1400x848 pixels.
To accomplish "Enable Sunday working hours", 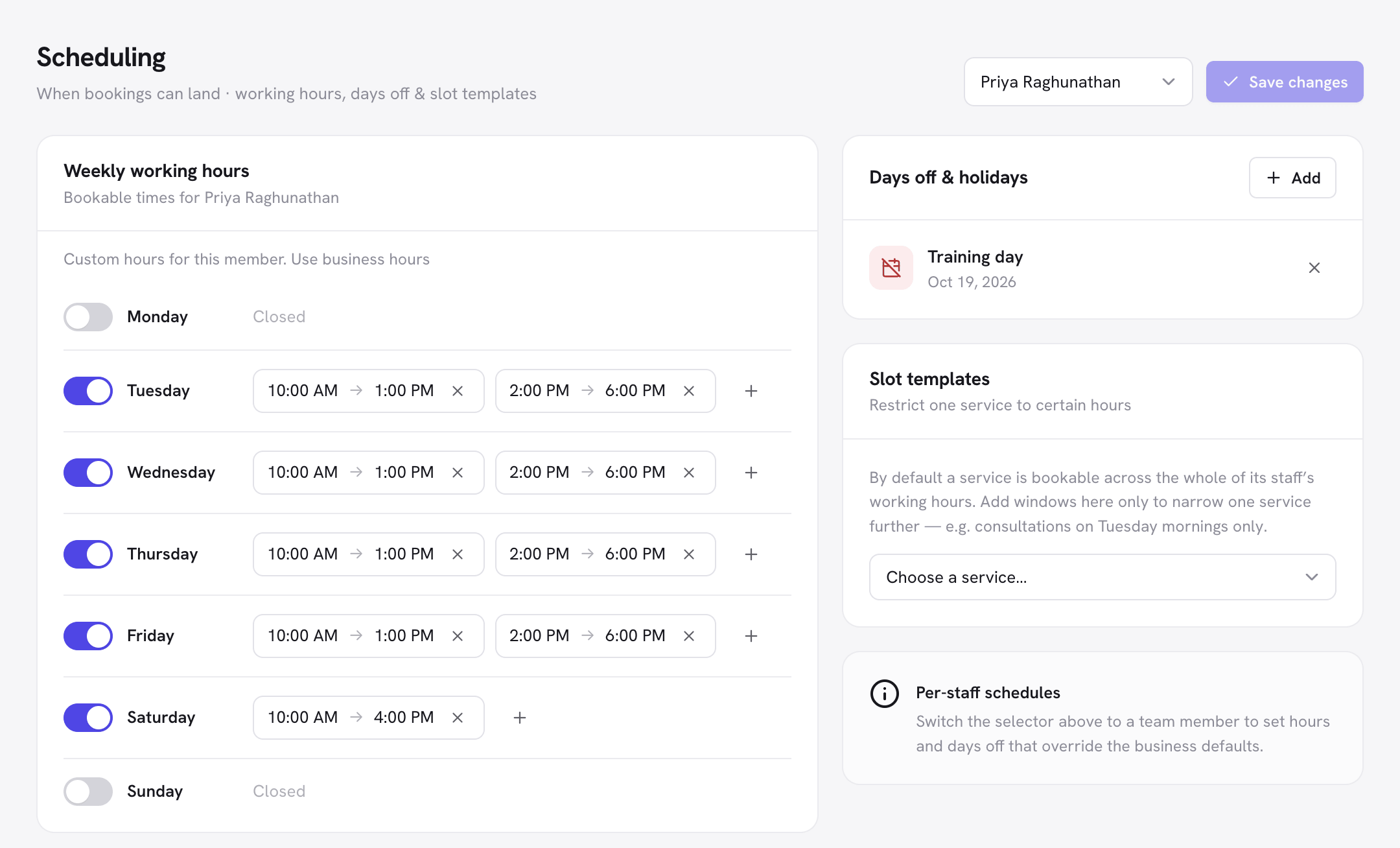I will [x=88, y=792].
